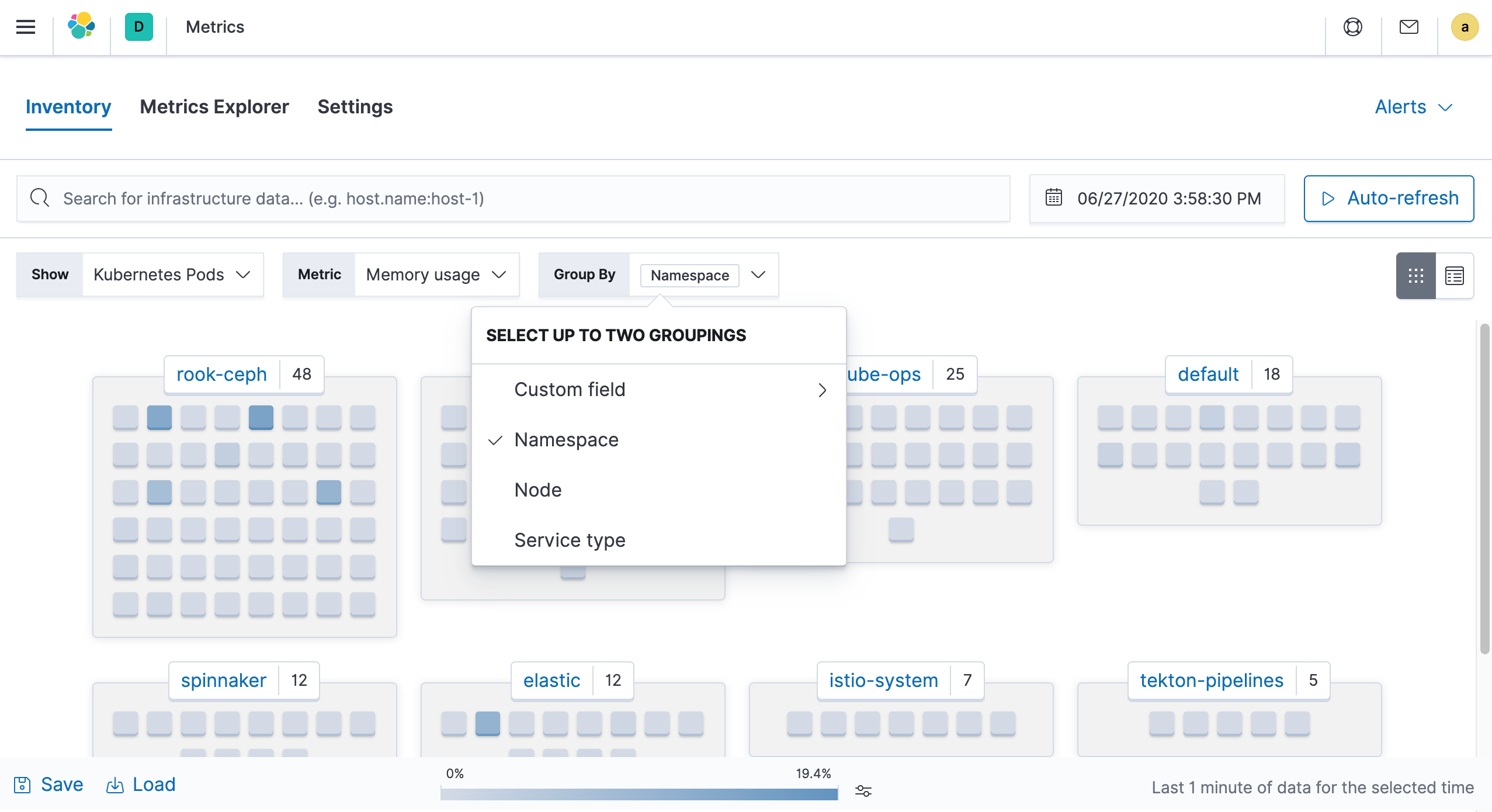Viewport: 1492px width, 812px height.
Task: Click the Elastic logo icon
Action: (81, 26)
